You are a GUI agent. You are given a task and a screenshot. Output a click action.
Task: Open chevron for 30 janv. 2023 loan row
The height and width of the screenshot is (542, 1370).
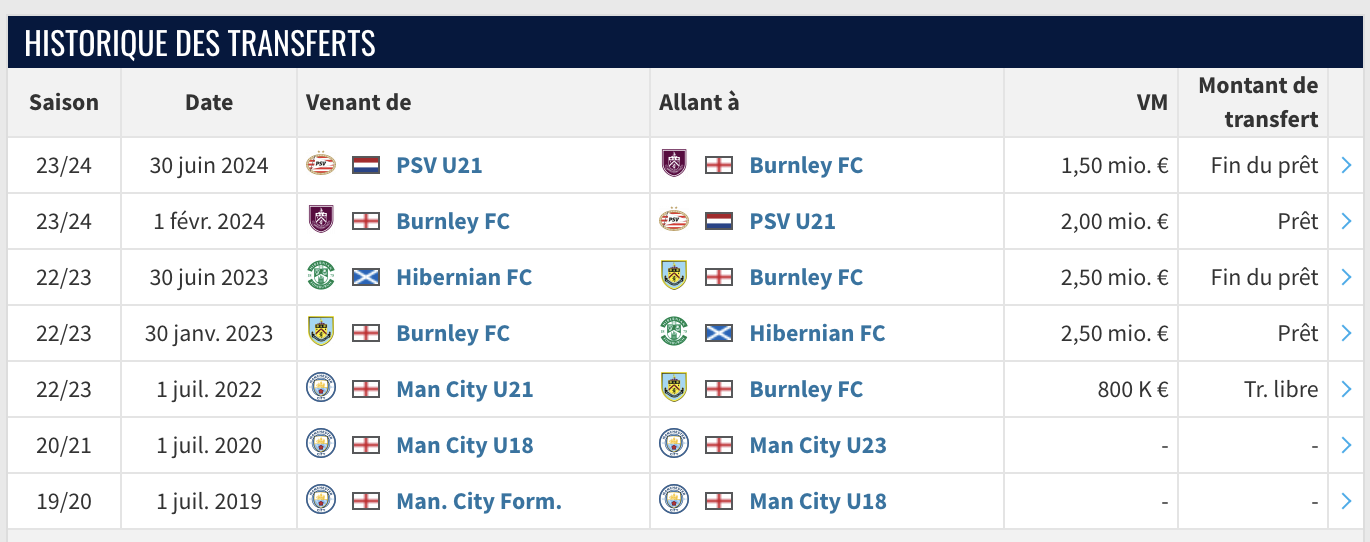pos(1346,333)
